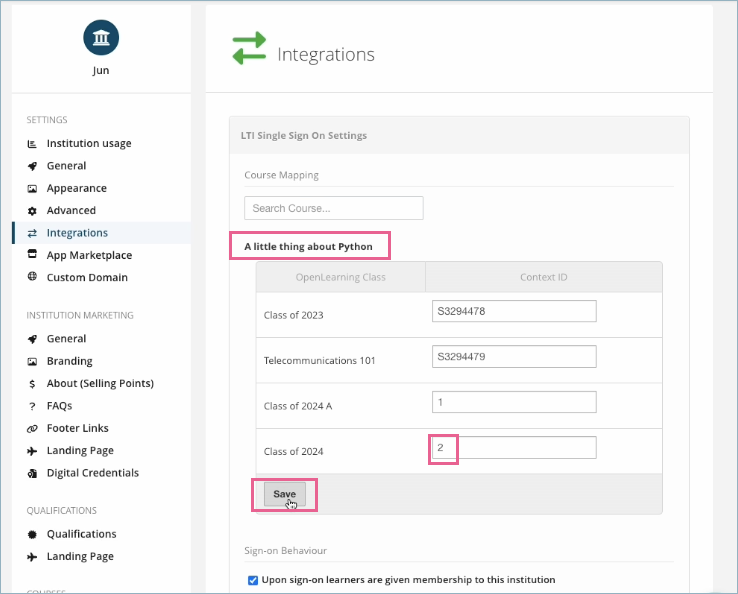Click the institution building avatar icon
The image size is (738, 594).
(101, 37)
